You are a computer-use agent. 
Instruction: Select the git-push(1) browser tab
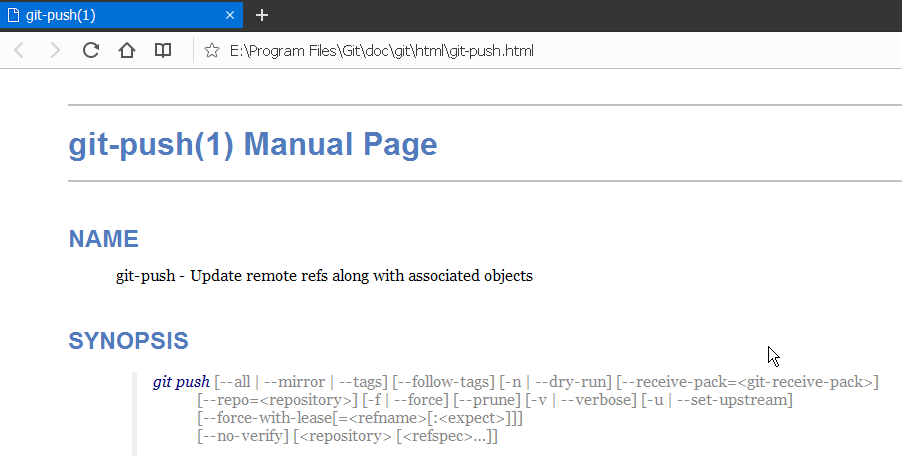[x=121, y=15]
